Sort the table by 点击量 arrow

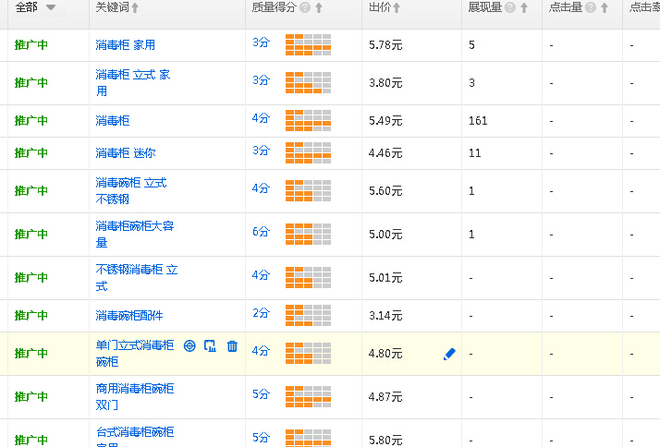pyautogui.click(x=602, y=8)
